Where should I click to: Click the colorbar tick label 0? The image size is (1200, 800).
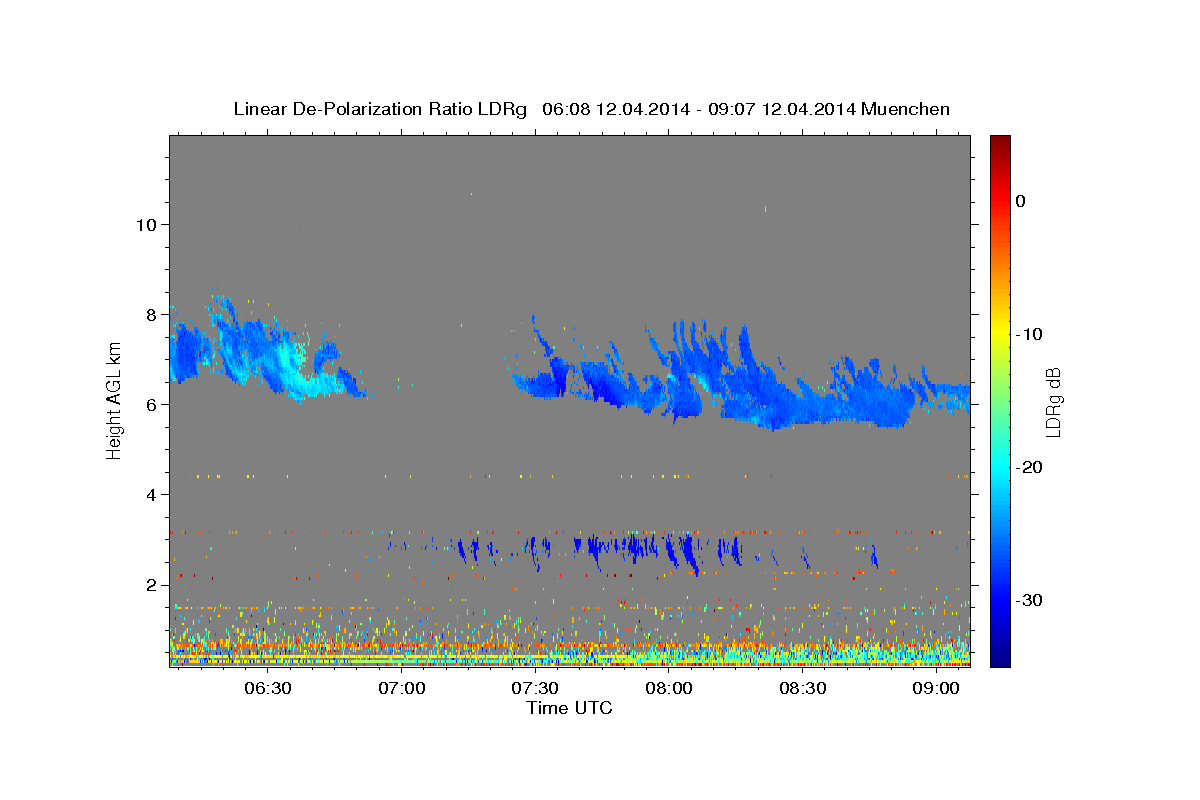tap(1020, 201)
